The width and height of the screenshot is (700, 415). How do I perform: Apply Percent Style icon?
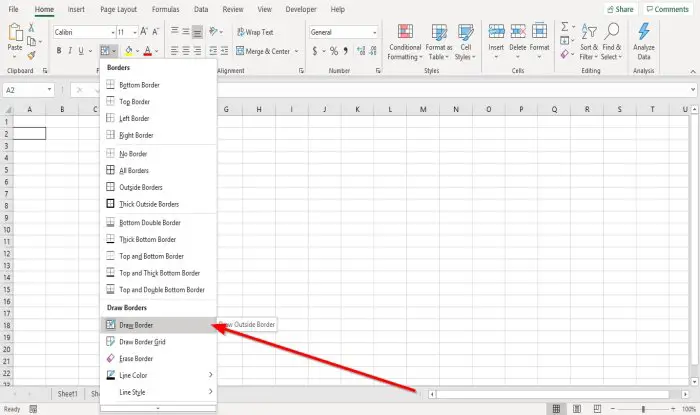click(x=333, y=51)
